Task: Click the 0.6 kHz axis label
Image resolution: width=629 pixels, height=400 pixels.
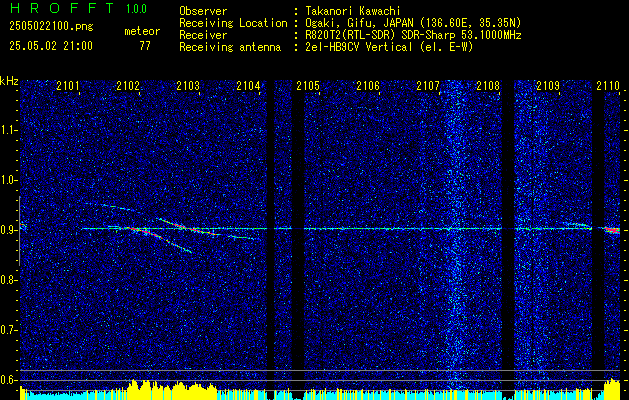Action: click(x=7, y=380)
